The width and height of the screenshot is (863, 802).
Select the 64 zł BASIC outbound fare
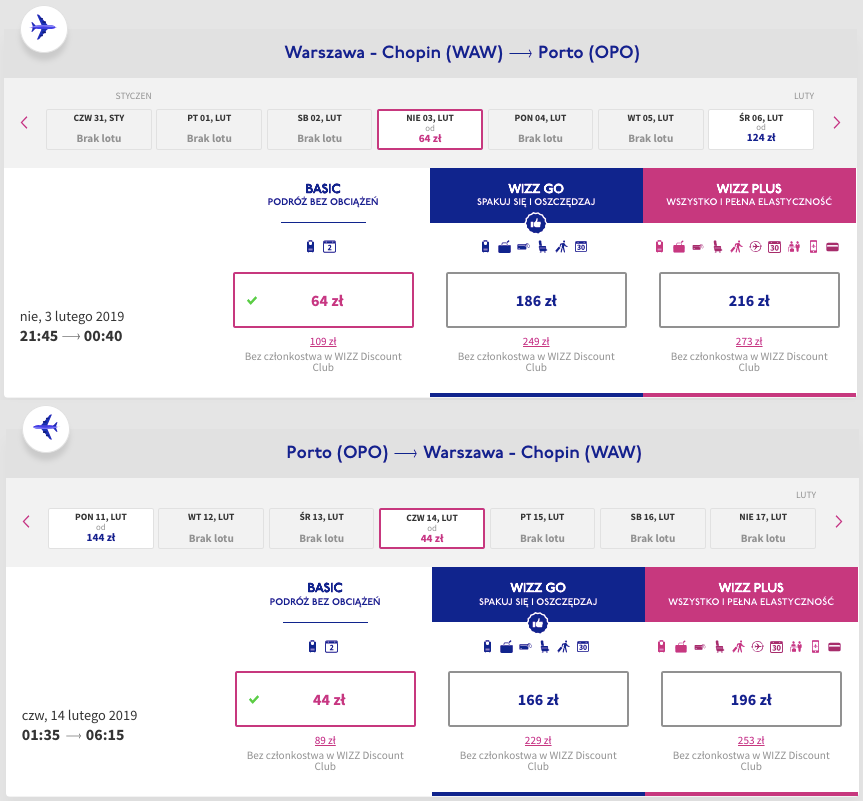tap(323, 300)
